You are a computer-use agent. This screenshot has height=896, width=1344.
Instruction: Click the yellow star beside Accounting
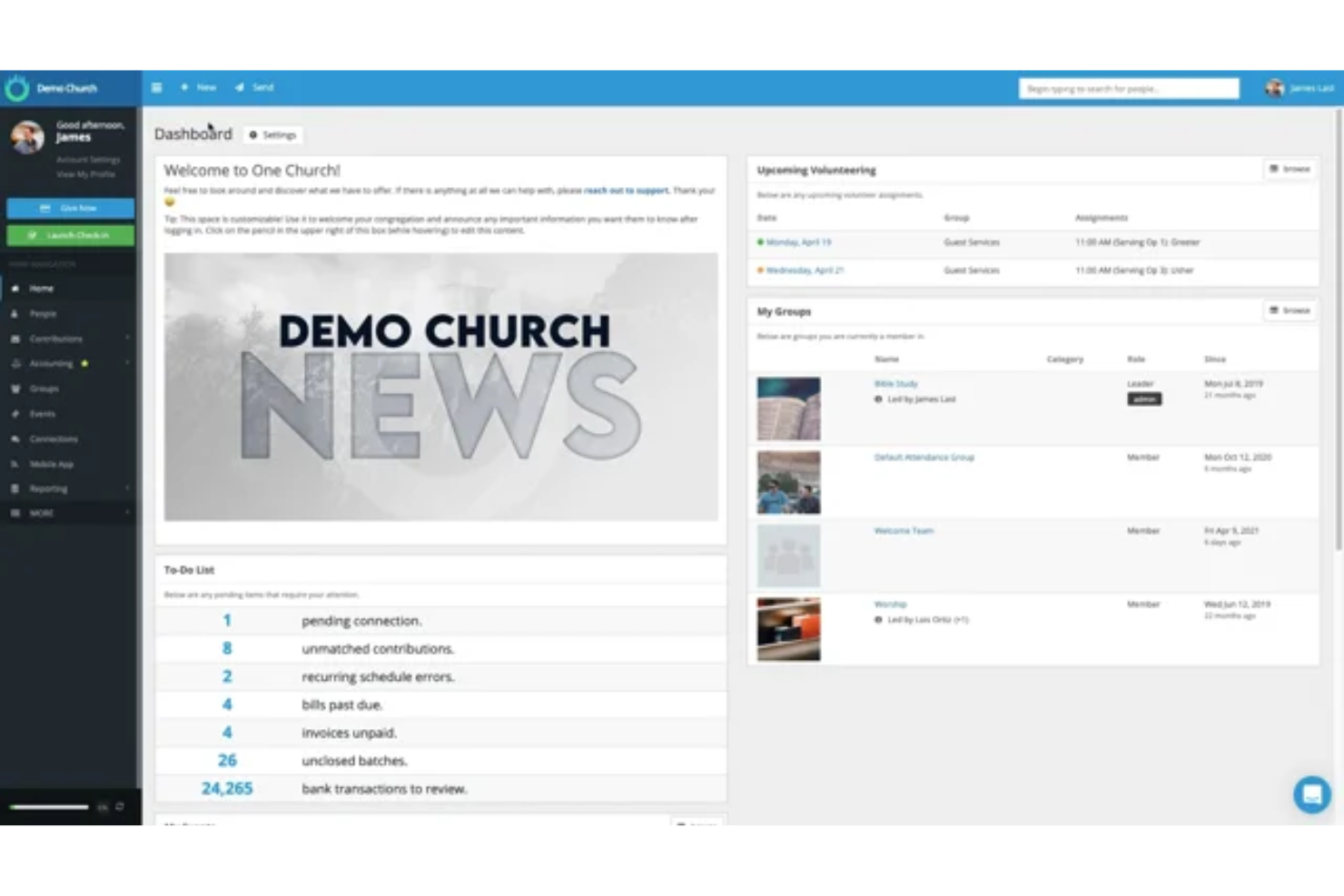[x=85, y=364]
